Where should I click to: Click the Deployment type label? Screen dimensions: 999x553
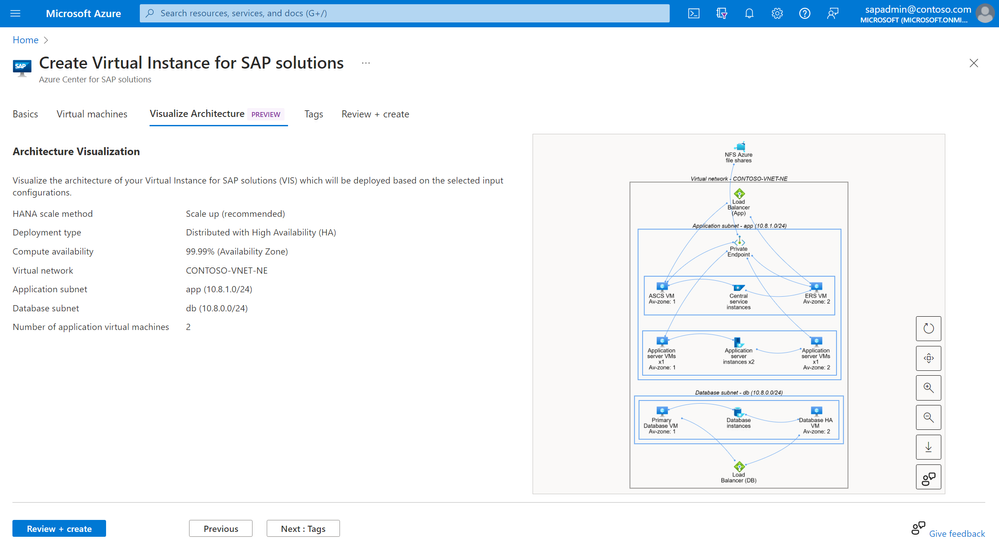(x=47, y=233)
